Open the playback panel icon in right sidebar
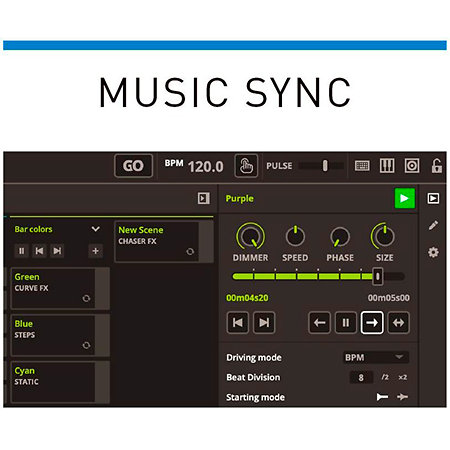 (433, 198)
